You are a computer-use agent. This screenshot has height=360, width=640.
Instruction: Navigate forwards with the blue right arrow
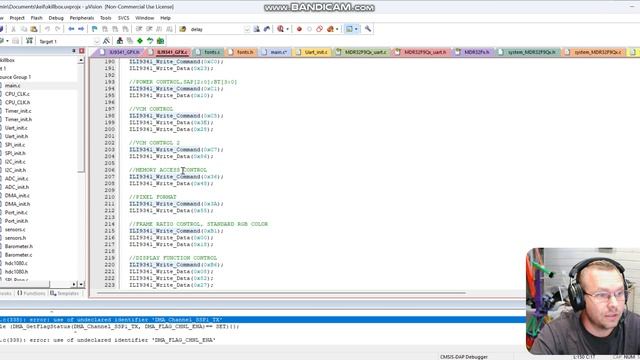click(81, 29)
